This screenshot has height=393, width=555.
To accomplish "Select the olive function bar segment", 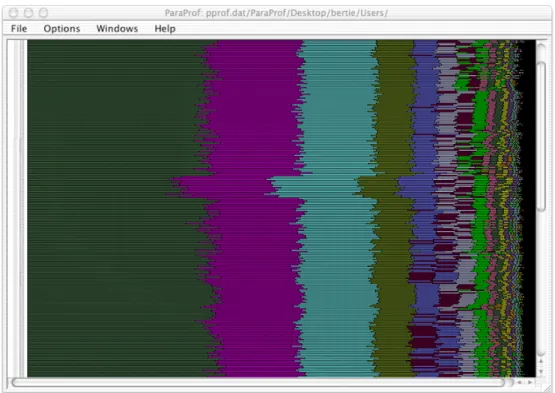I will pos(393,209).
